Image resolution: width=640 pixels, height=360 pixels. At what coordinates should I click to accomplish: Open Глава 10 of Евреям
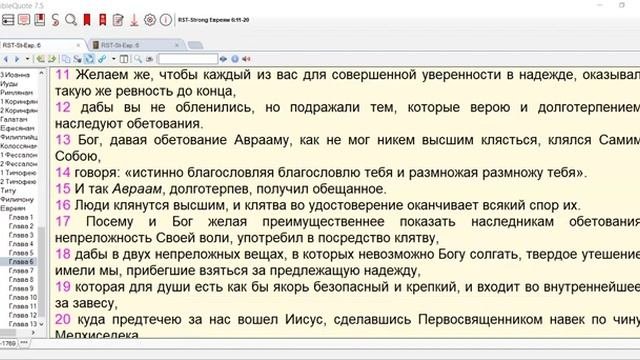pos(22,297)
